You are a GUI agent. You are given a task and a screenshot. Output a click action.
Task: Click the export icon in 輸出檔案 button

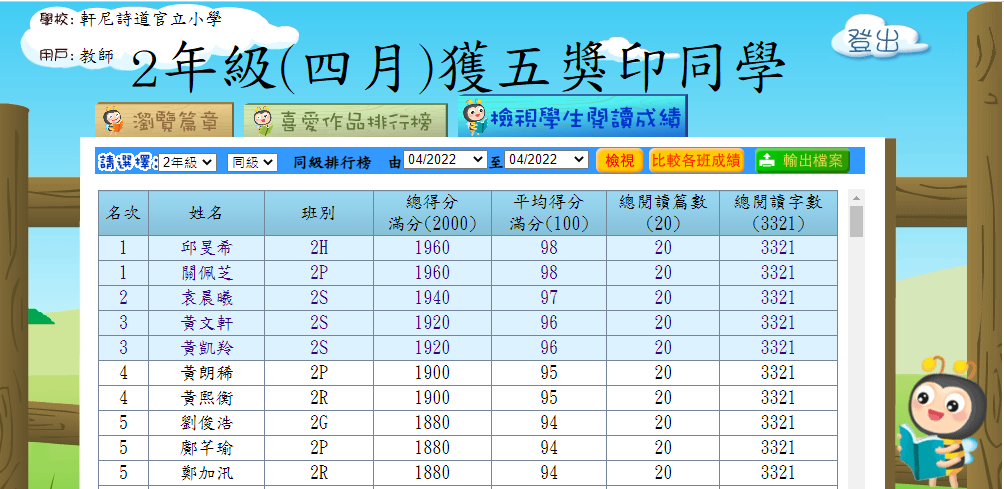pos(768,161)
